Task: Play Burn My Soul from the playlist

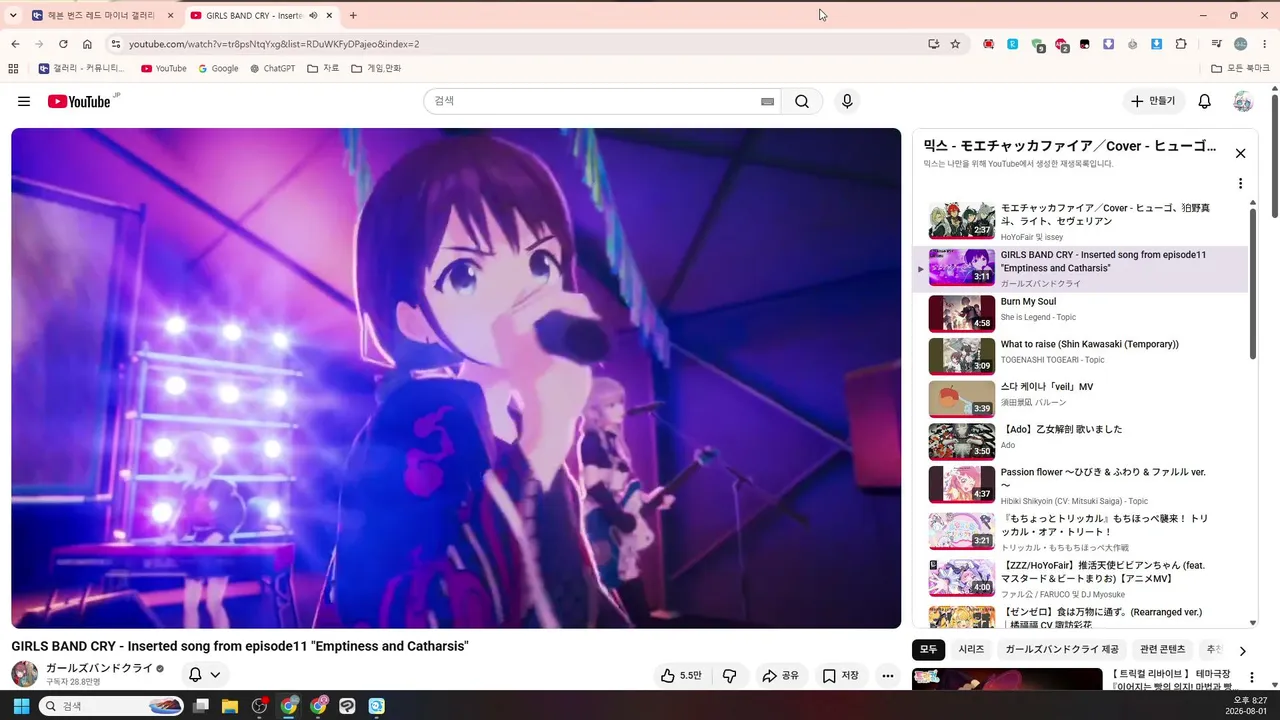Action: coord(1080,313)
